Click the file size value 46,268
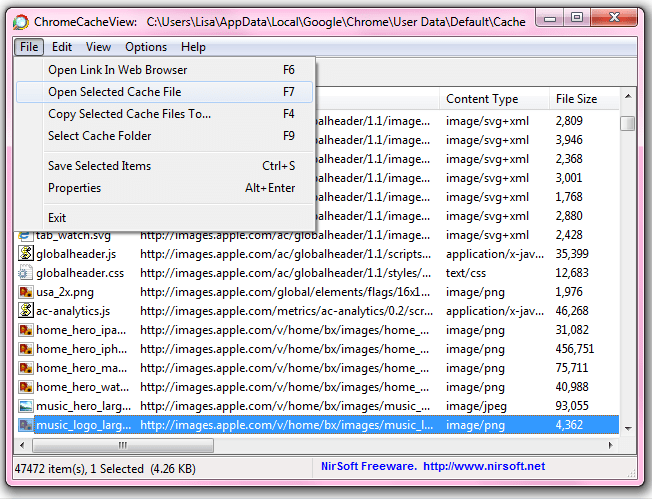This screenshot has width=652, height=499. click(572, 310)
